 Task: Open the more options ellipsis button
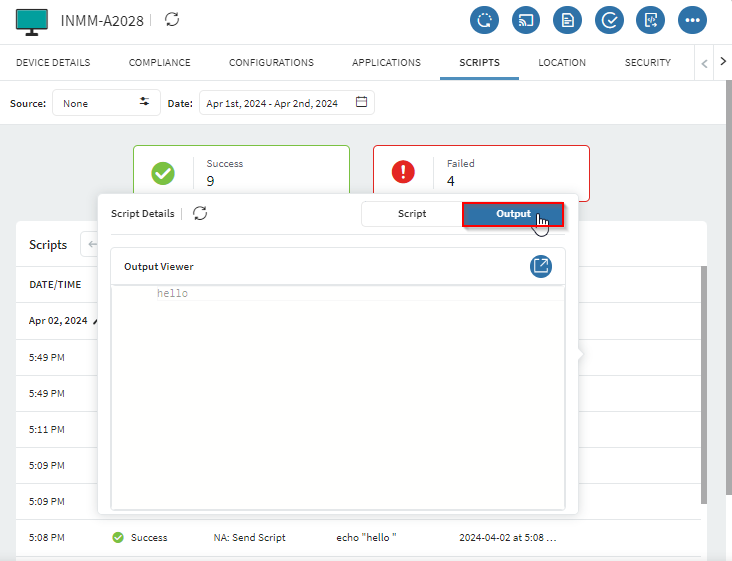692,20
